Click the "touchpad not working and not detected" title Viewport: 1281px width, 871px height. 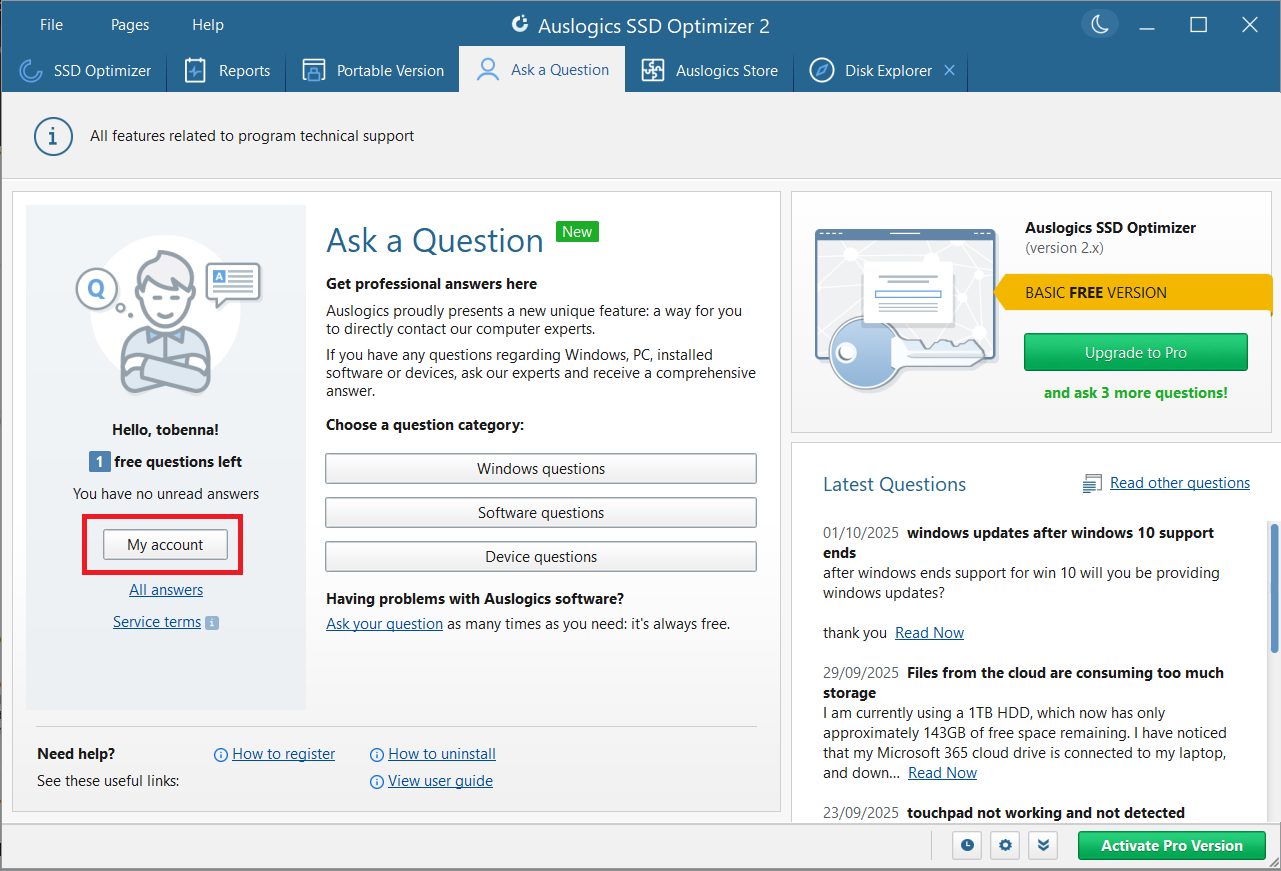coord(1046,813)
